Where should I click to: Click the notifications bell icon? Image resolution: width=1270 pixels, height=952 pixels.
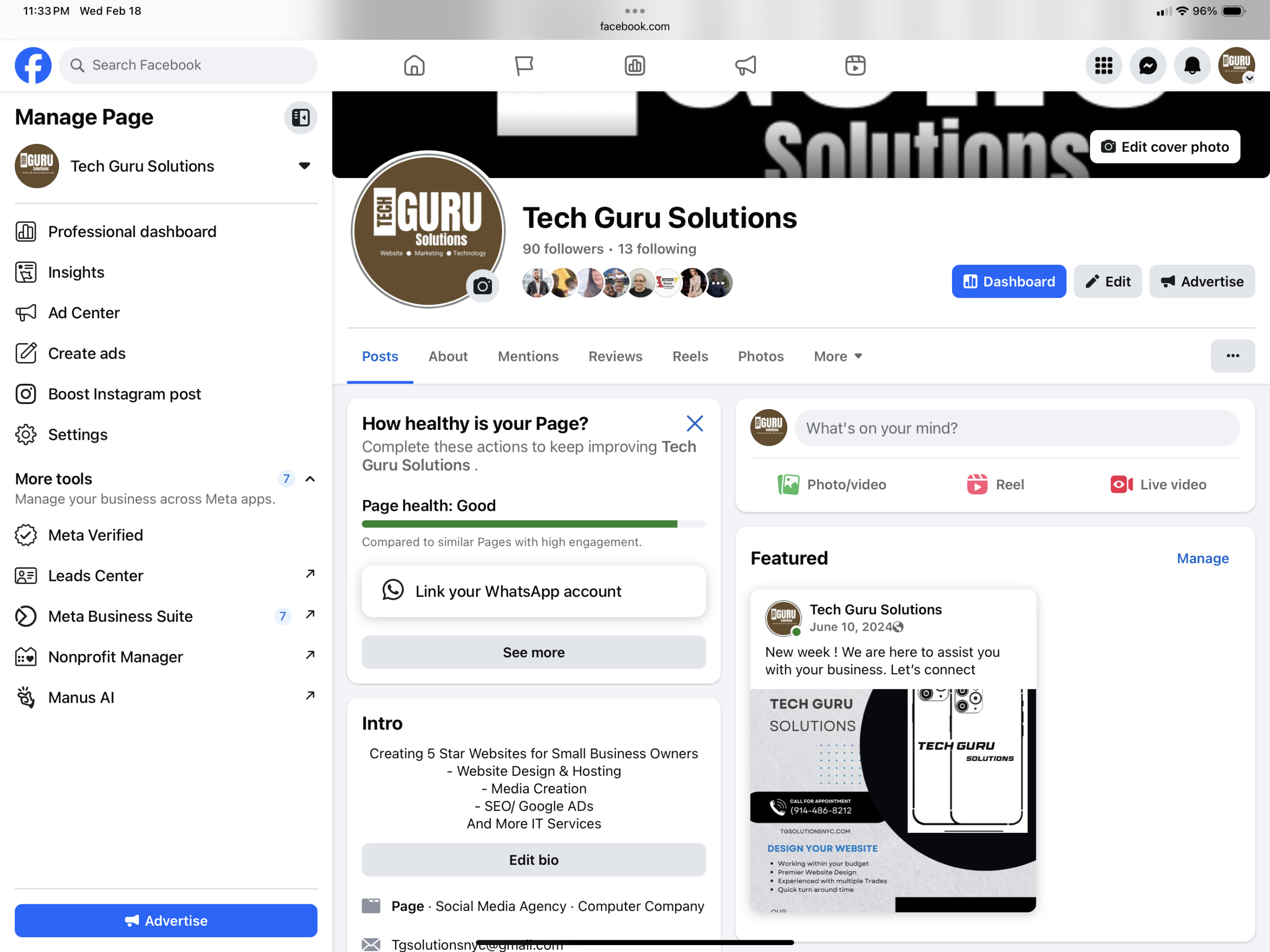click(1192, 65)
